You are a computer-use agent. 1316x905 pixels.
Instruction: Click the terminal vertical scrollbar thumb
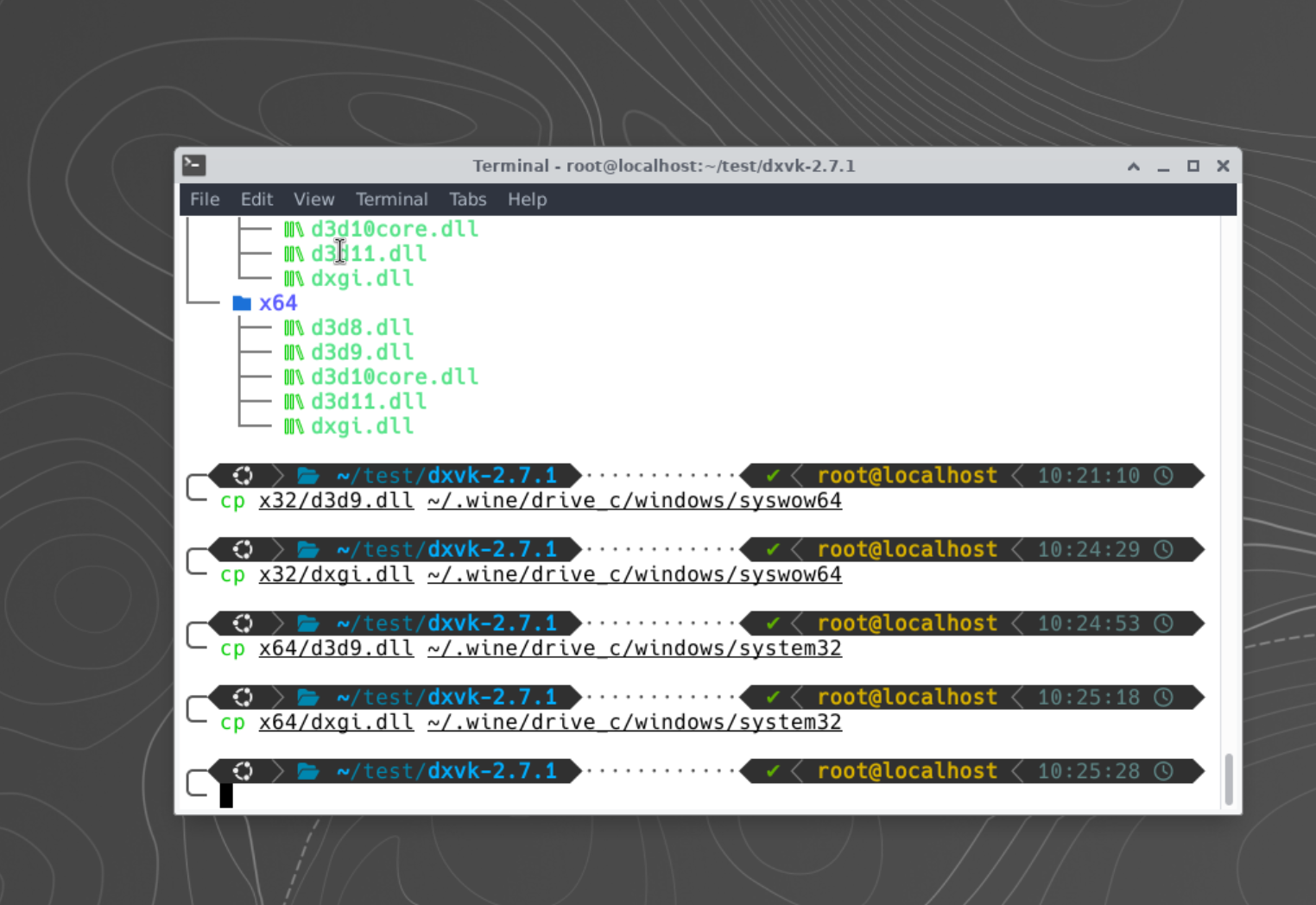1228,778
